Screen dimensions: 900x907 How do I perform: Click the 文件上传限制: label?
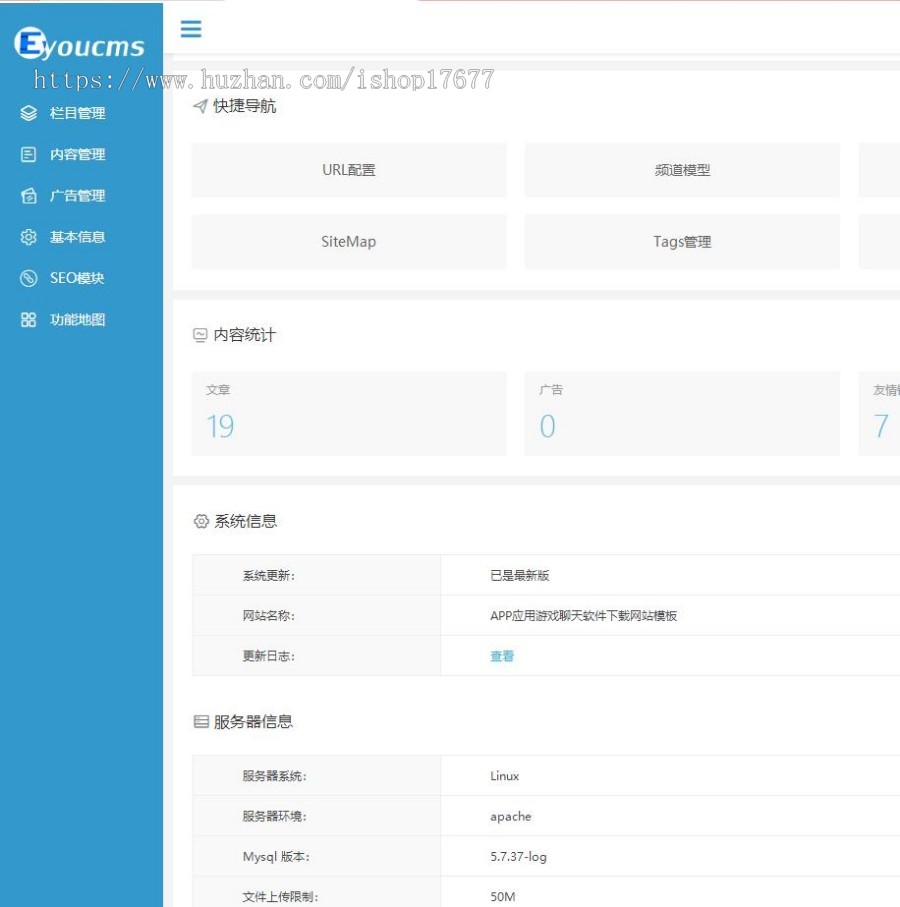280,897
